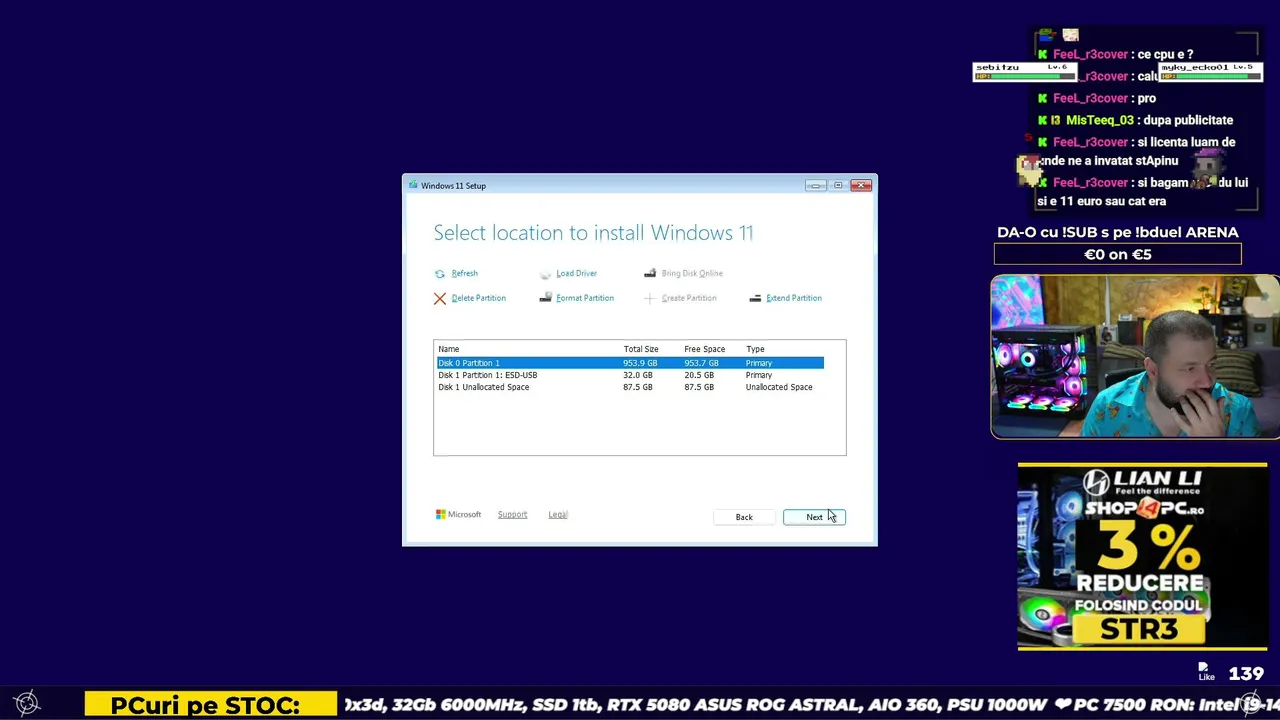Click the '€0 on €5' goal bar
This screenshot has width=1280, height=720.
pos(1118,255)
